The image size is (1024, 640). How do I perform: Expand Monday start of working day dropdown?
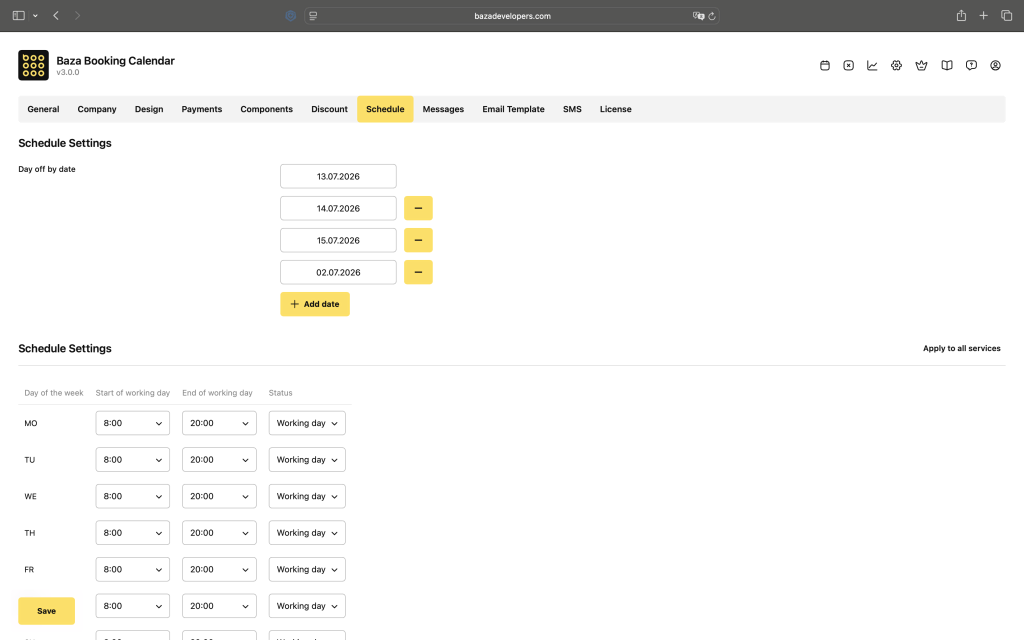[x=133, y=423]
